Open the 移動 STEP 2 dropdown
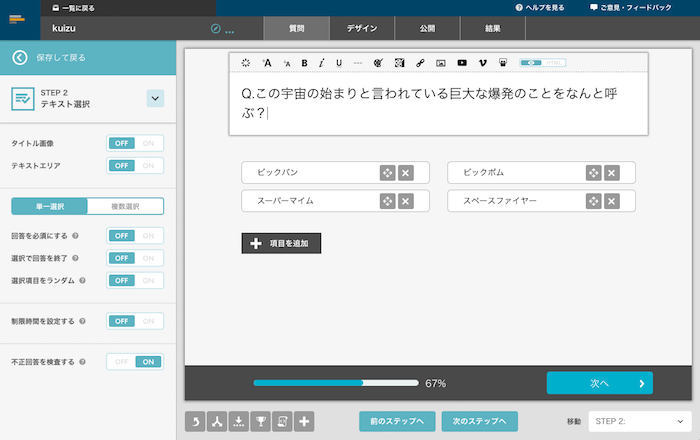700x440 pixels. pyautogui.click(x=640, y=421)
